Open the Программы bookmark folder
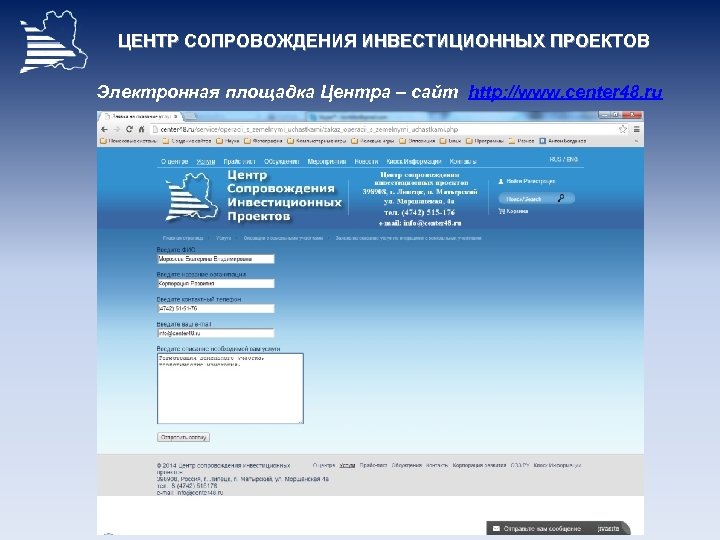The image size is (720, 540). coord(485,141)
